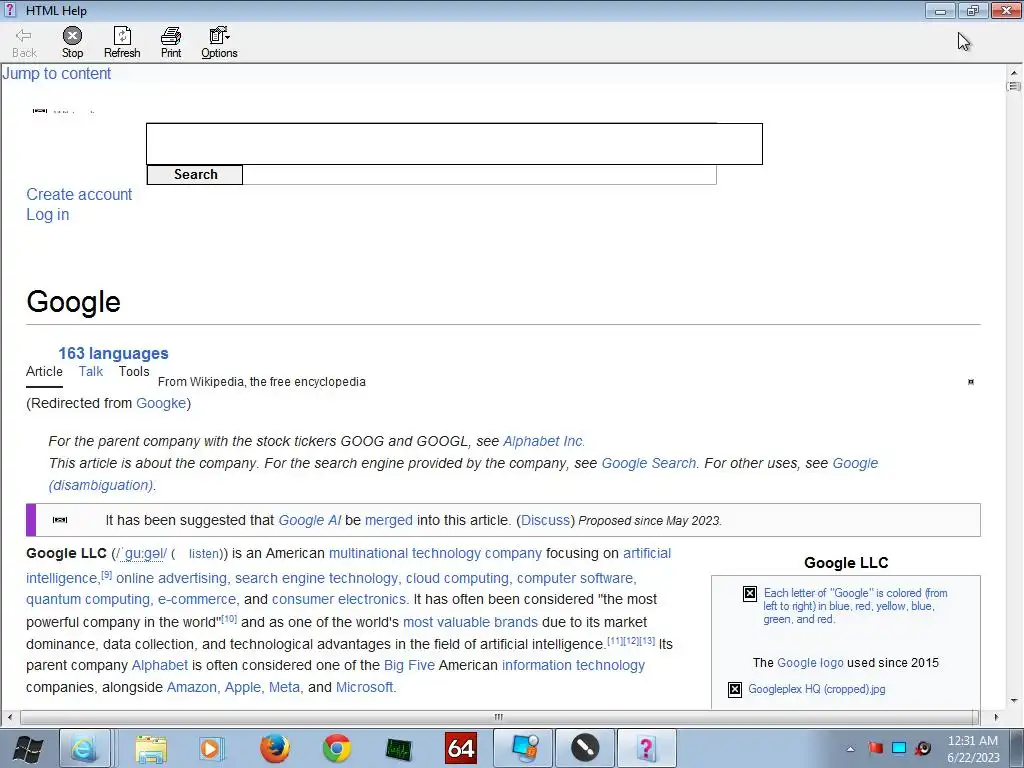The height and width of the screenshot is (768, 1024).
Task: Open the Windows Start menu
Action: pos(27,748)
